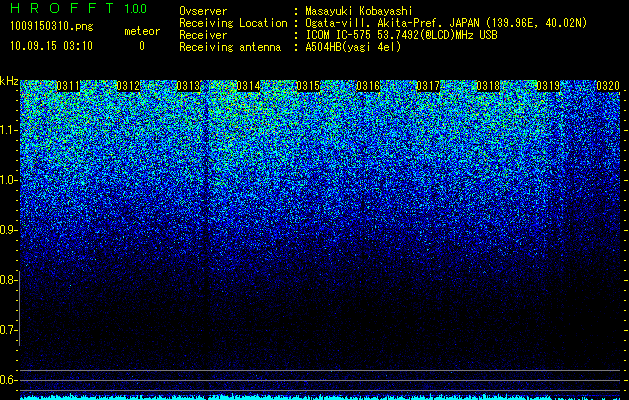629x400 pixels.
Task: Click observer name Masayuki Kobayashi
Action: [359, 11]
